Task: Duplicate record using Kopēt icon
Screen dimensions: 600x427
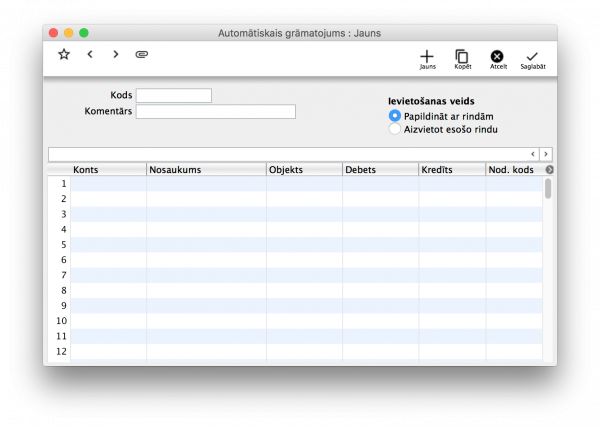Action: pyautogui.click(x=462, y=58)
